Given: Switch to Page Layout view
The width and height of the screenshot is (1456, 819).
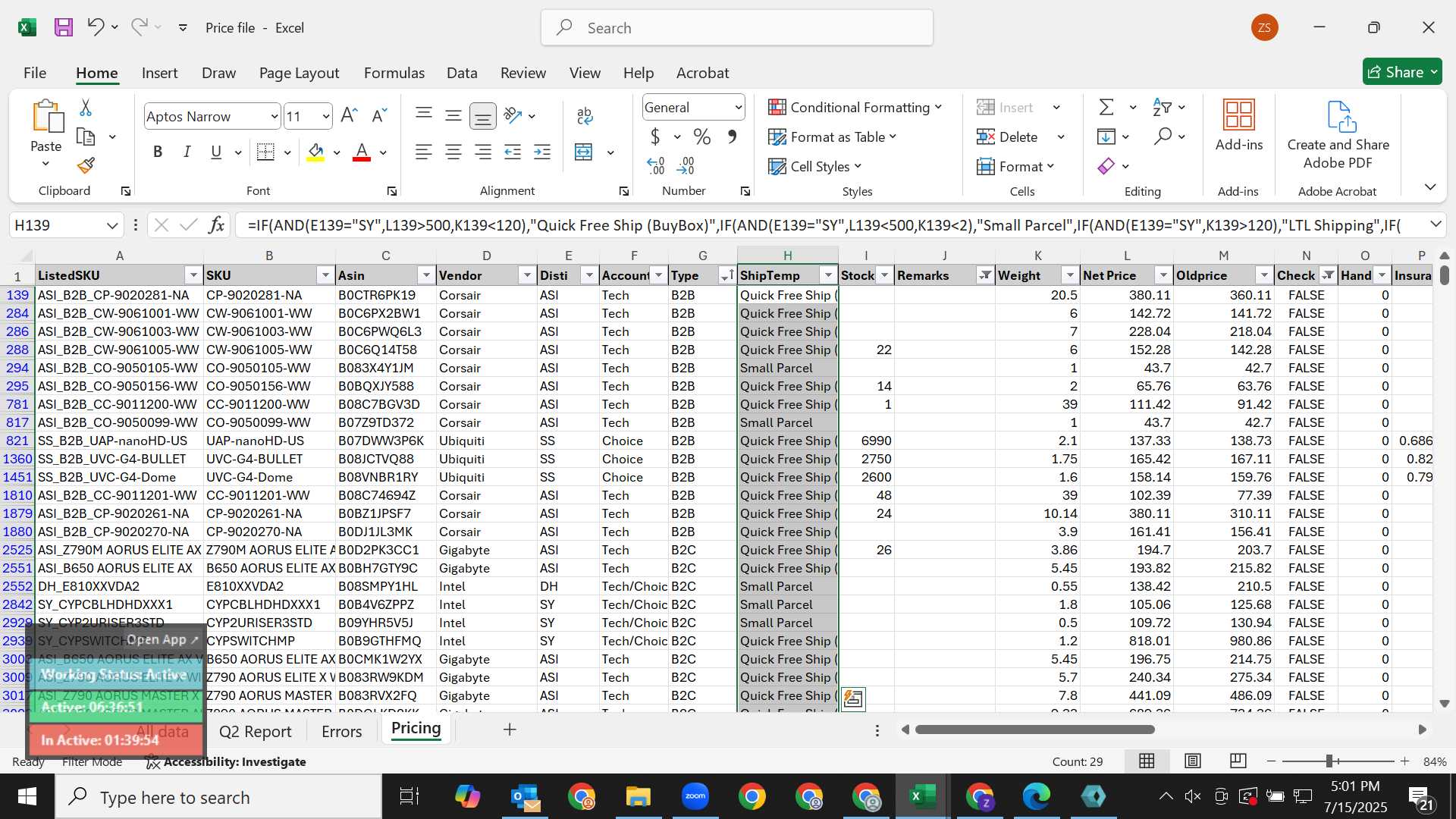Looking at the screenshot, I should [x=1193, y=761].
